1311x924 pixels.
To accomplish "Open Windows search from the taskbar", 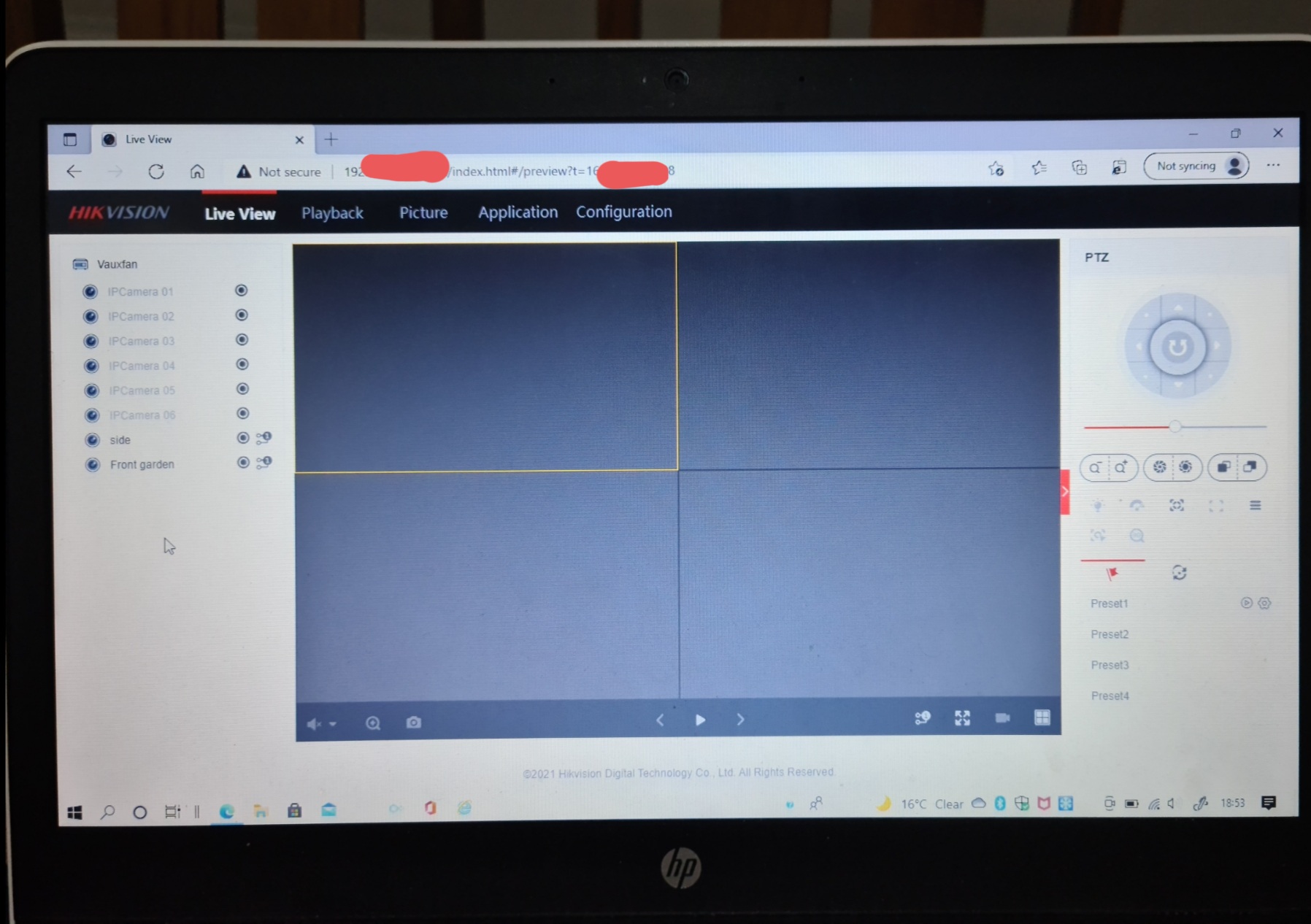I will tap(107, 812).
